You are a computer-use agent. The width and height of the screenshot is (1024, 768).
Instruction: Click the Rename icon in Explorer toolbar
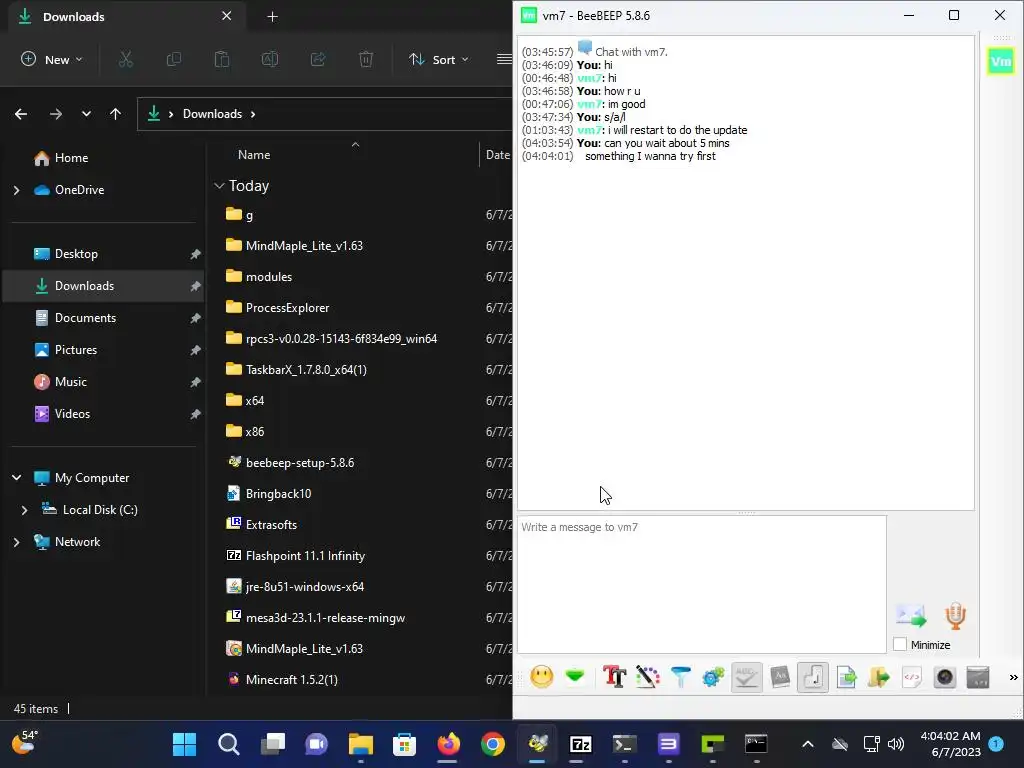pos(270,59)
